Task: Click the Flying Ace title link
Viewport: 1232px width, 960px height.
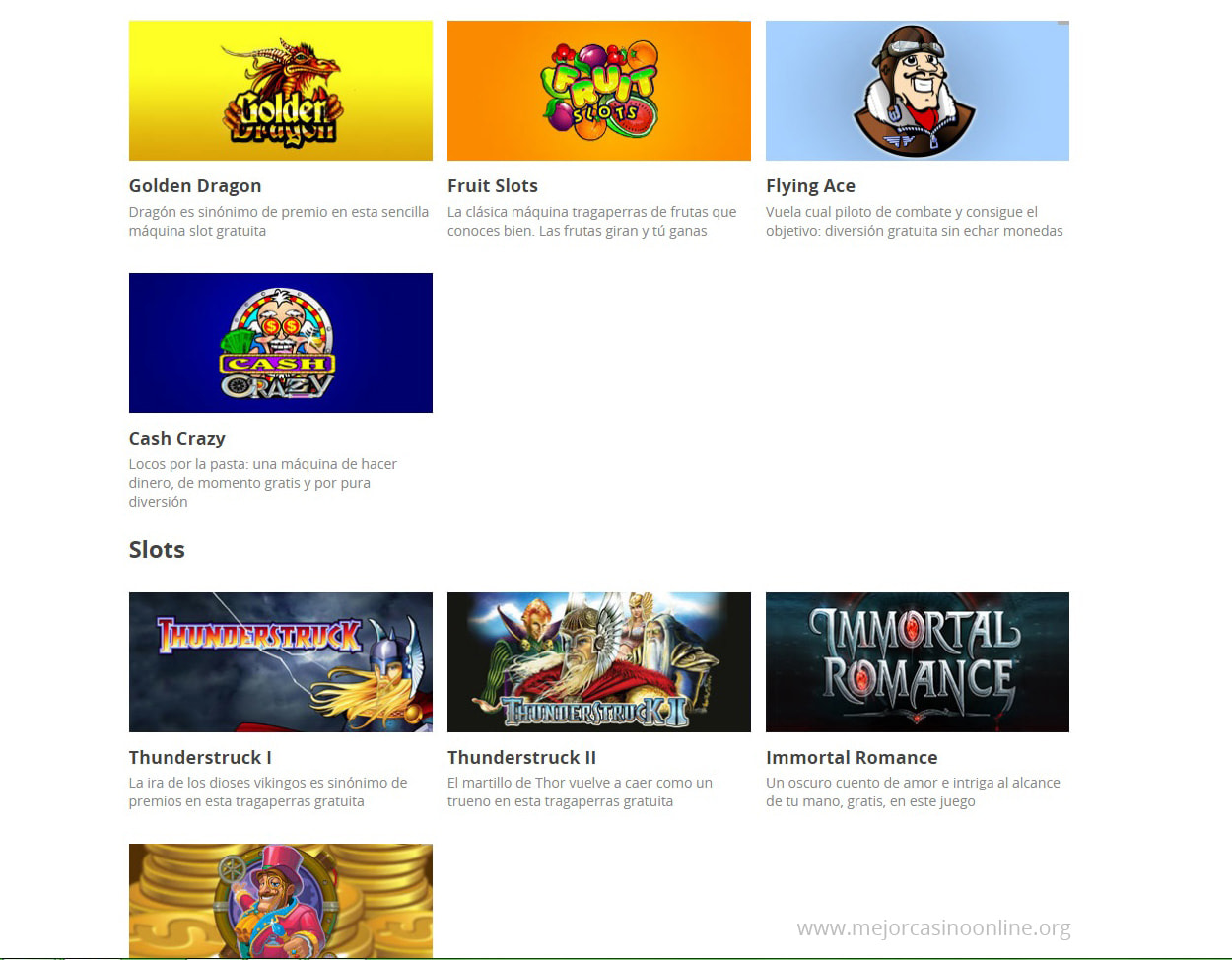Action: (810, 186)
